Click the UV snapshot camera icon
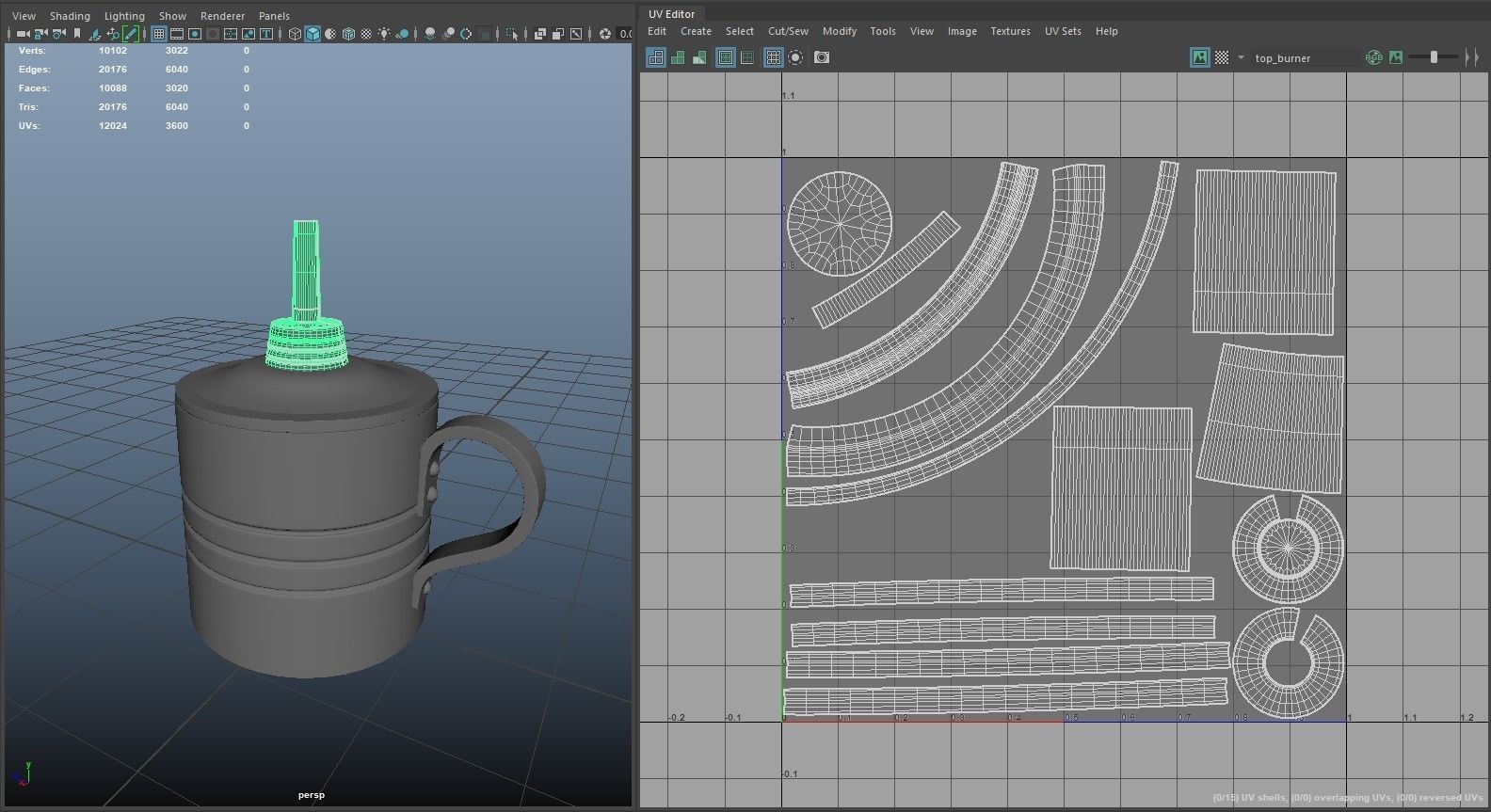The image size is (1491, 812). (822, 57)
